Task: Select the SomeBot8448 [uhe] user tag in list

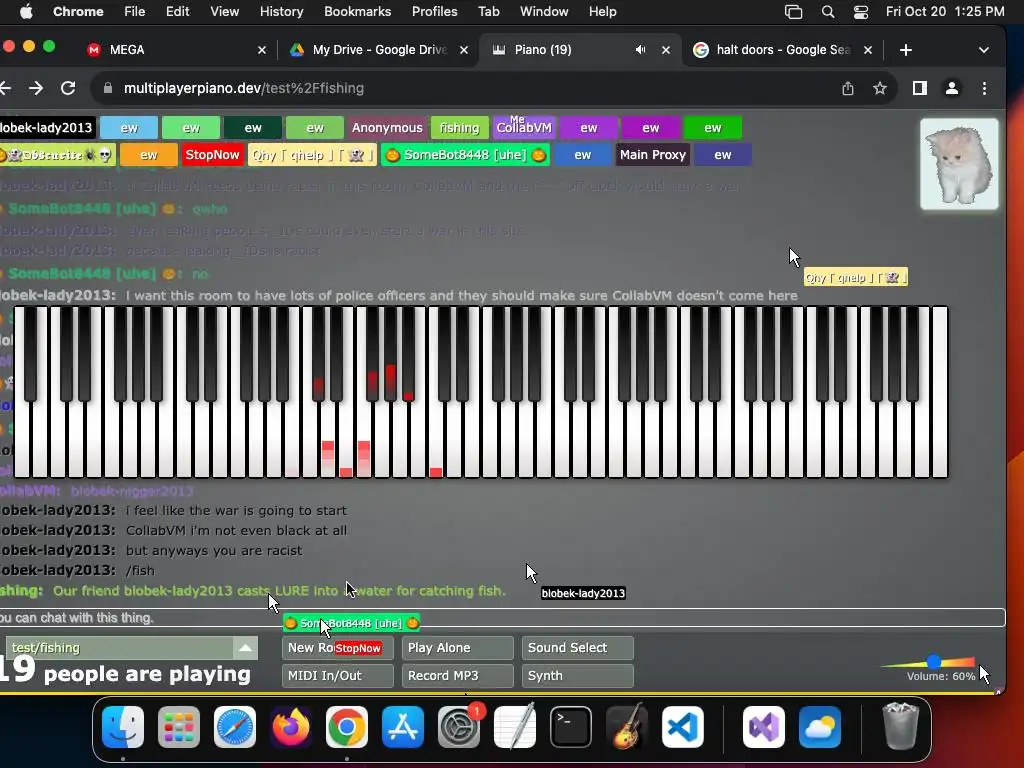Action: [x=465, y=155]
